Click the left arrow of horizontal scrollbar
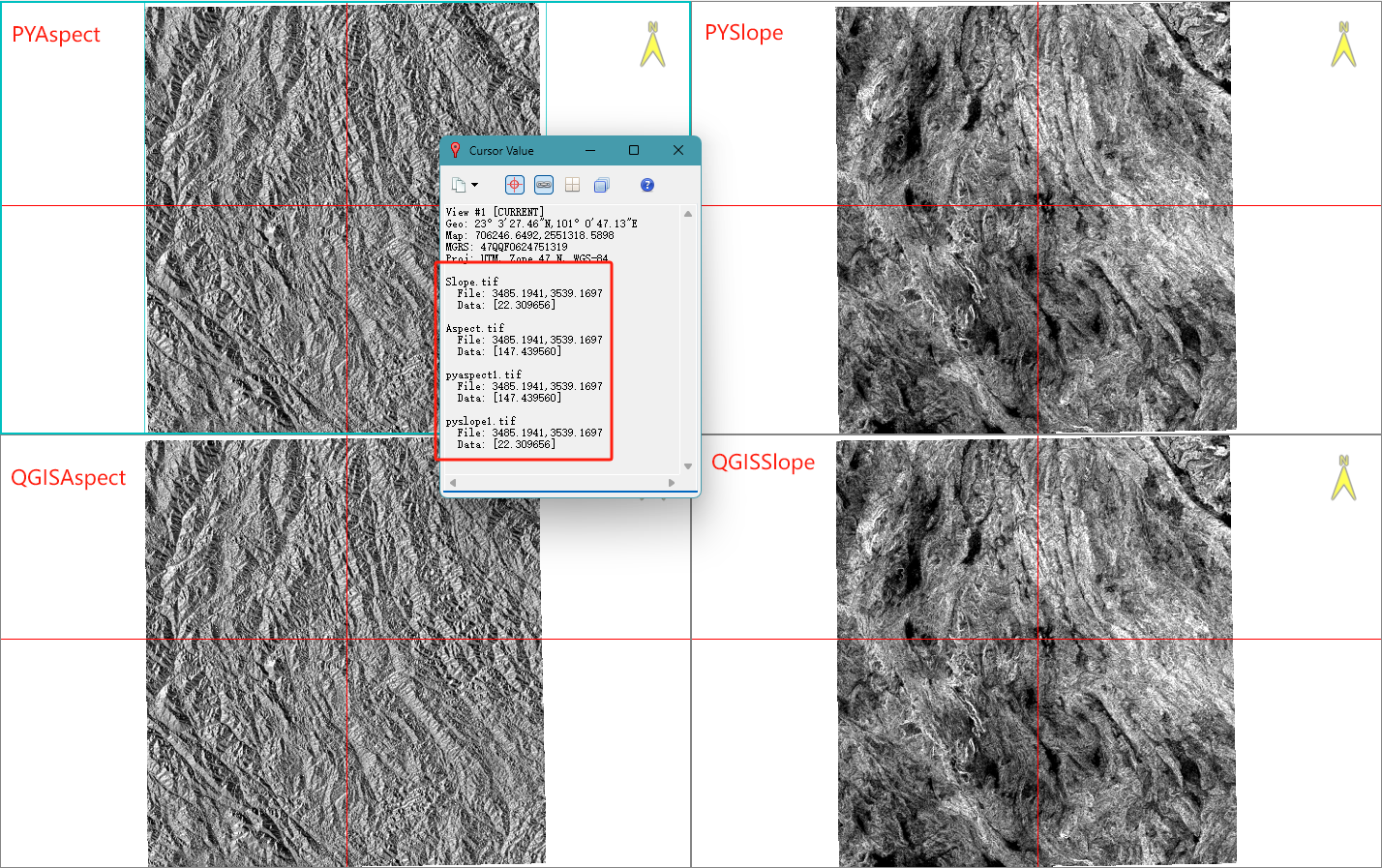Screen dimensions: 1382x868 (452, 482)
